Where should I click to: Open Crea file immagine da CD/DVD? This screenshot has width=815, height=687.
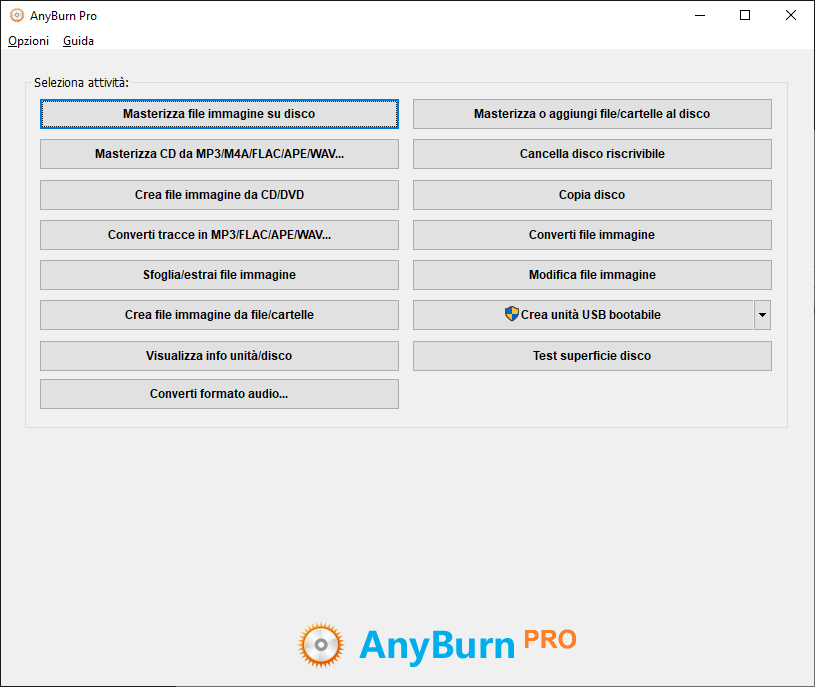tap(219, 195)
